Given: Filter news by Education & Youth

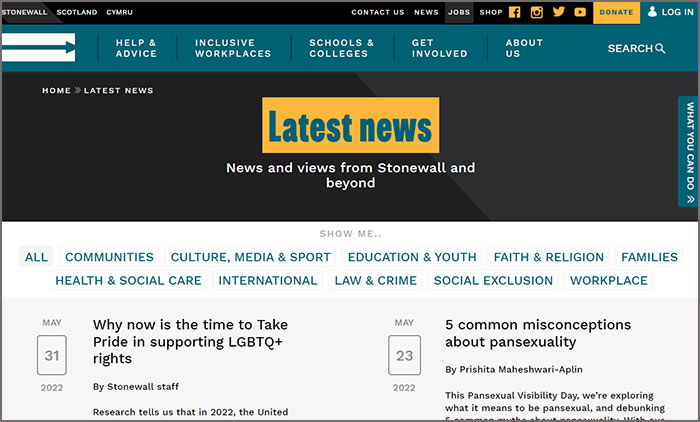Looking at the screenshot, I should pos(412,257).
